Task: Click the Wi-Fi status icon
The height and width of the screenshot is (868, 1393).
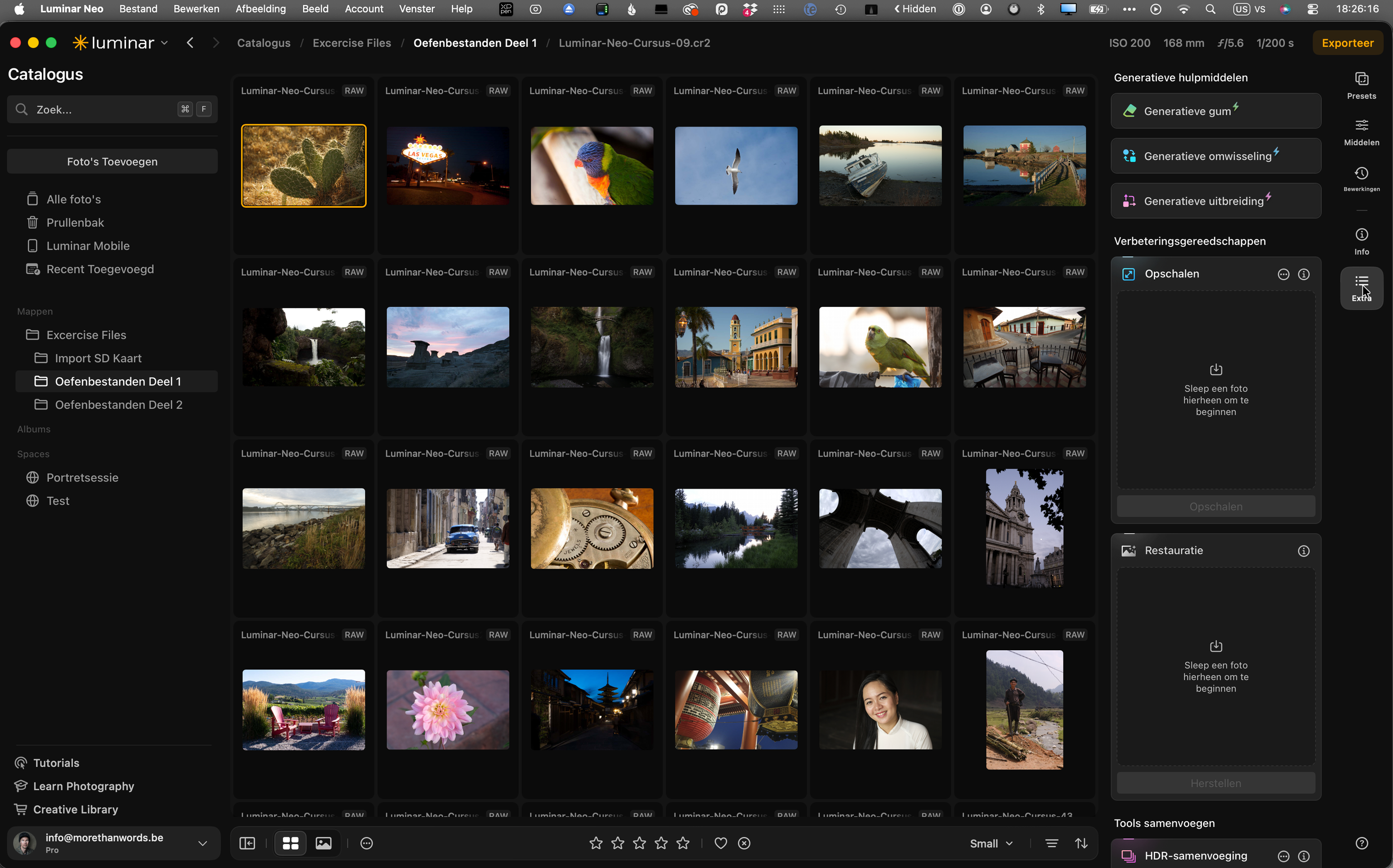Action: (x=1183, y=8)
